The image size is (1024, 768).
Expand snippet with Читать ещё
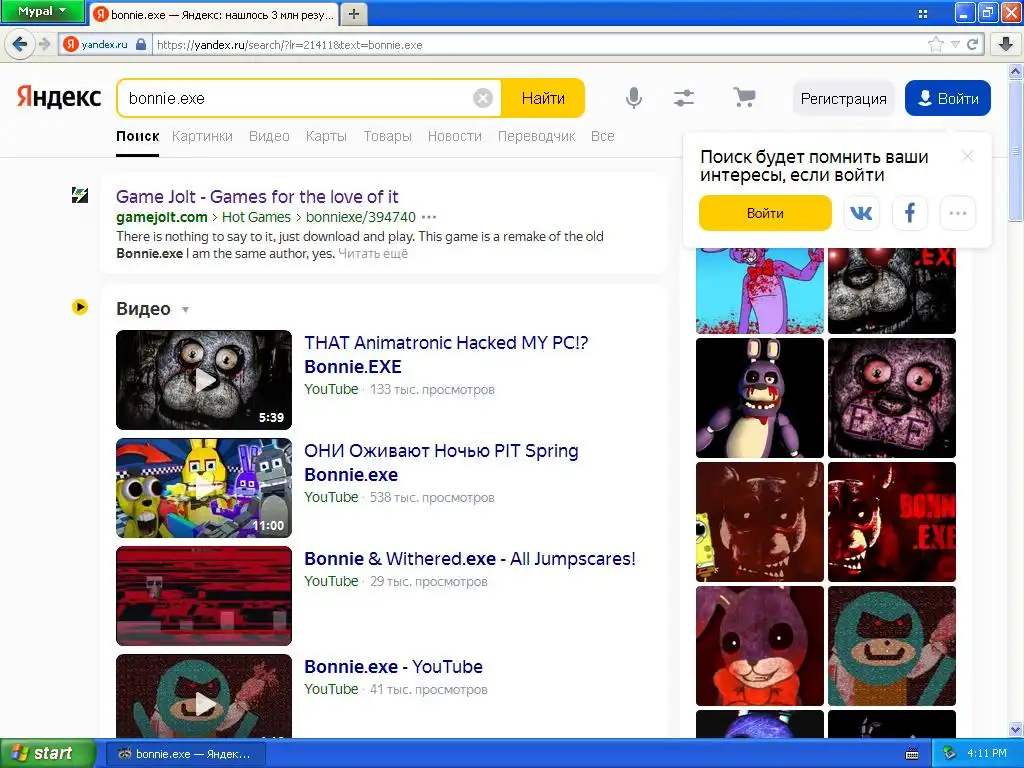click(x=373, y=253)
